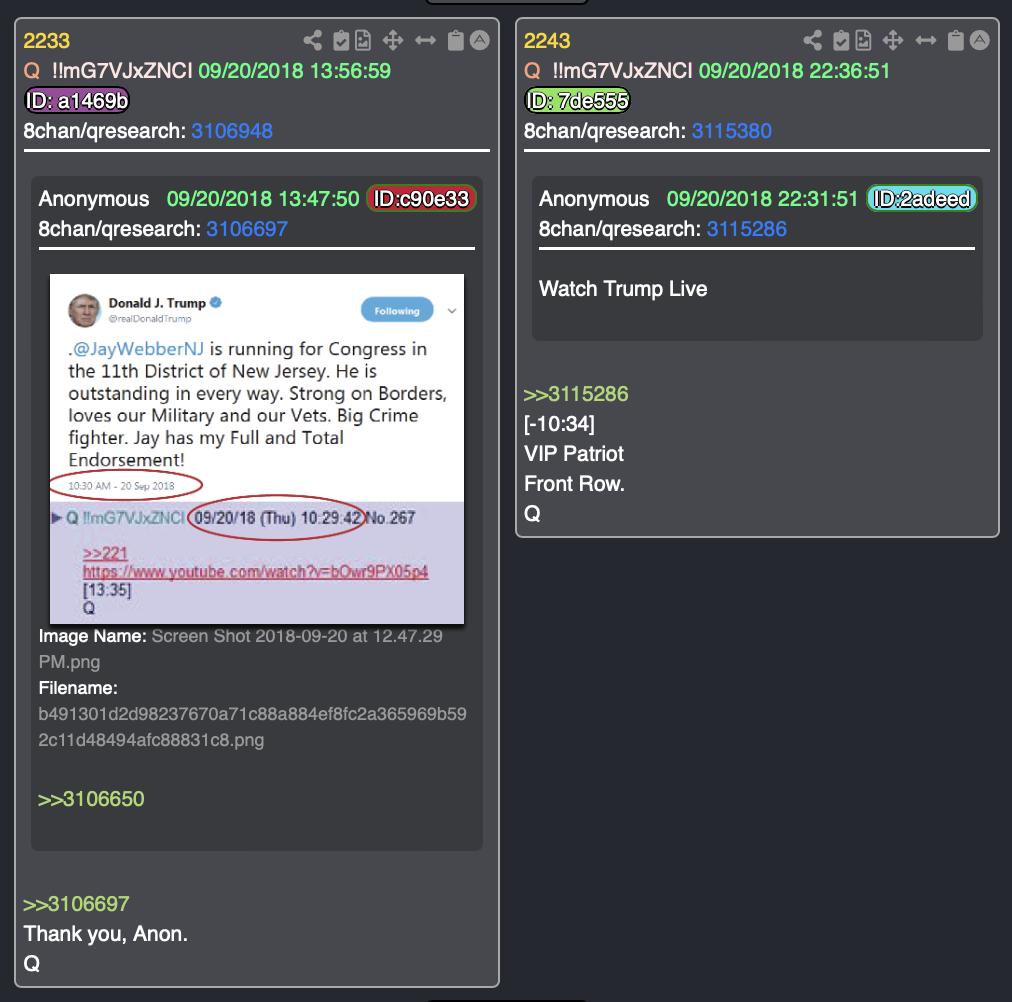Screen dimensions: 1012x1002
Task: Click the circled A icon on post 2243
Action: [980, 40]
